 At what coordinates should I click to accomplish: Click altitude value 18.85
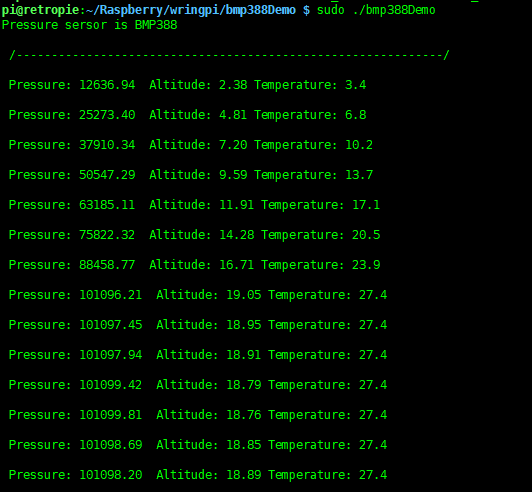pyautogui.click(x=244, y=445)
